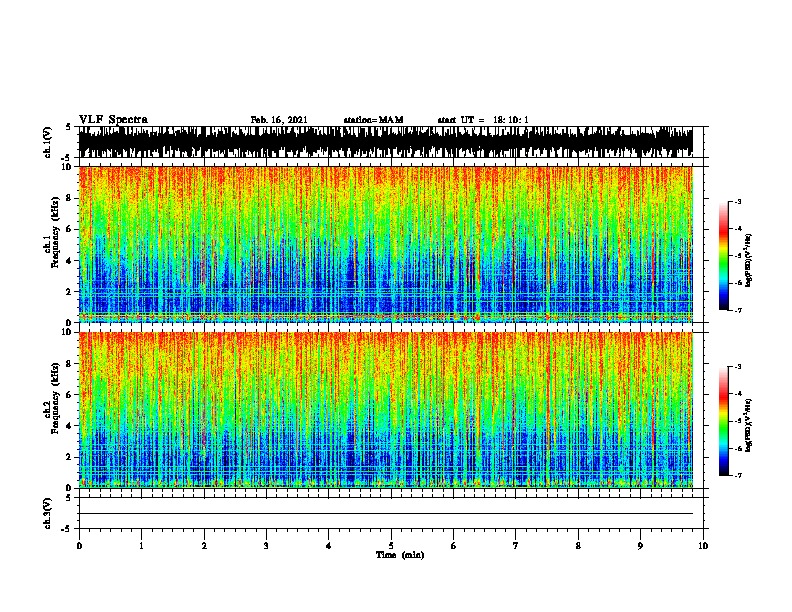Click the '4' time axis tick label
Viewport: 792px width, 612px height.
pos(329,545)
